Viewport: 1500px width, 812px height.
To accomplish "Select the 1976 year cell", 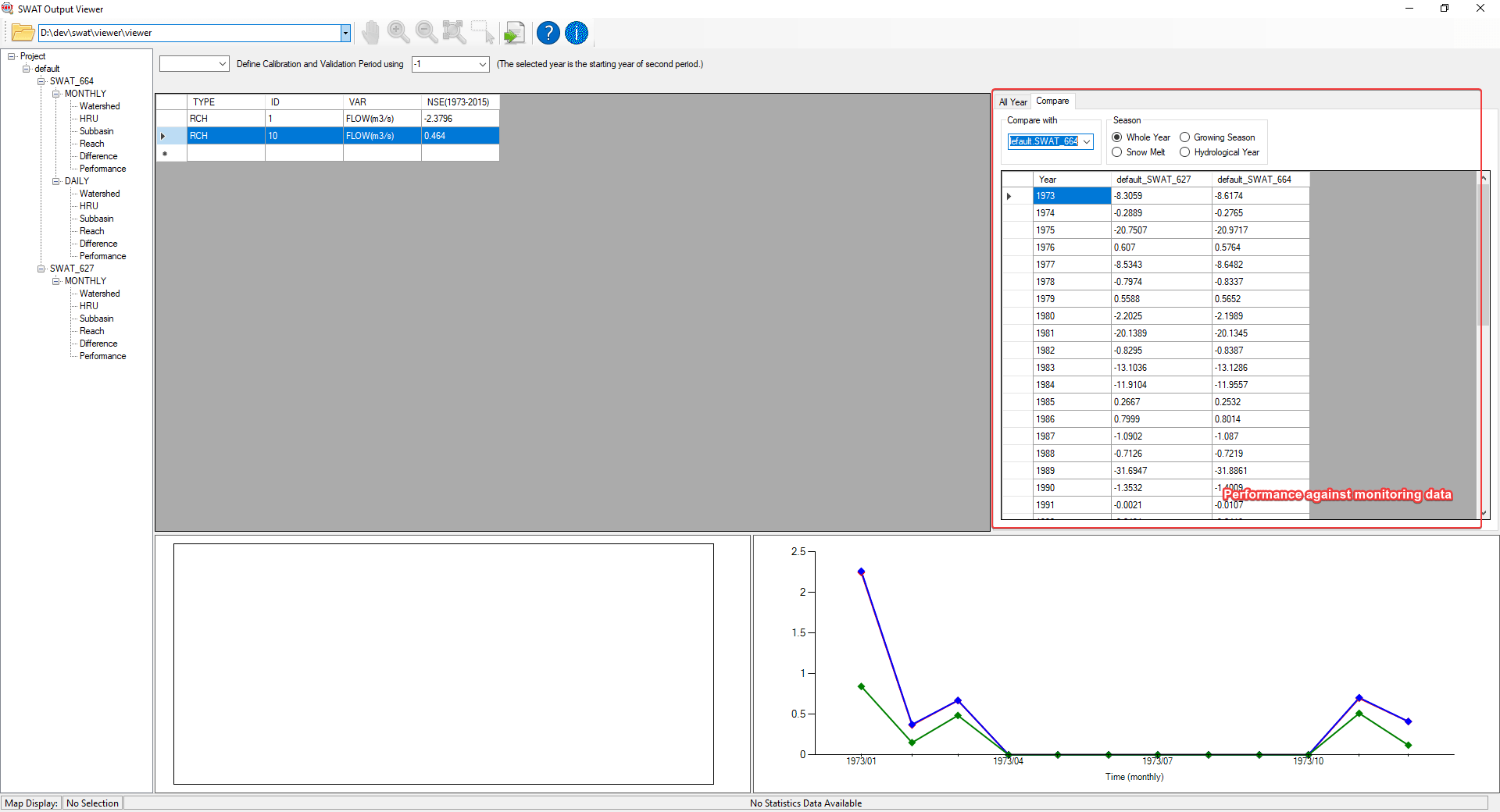I will click(1072, 248).
